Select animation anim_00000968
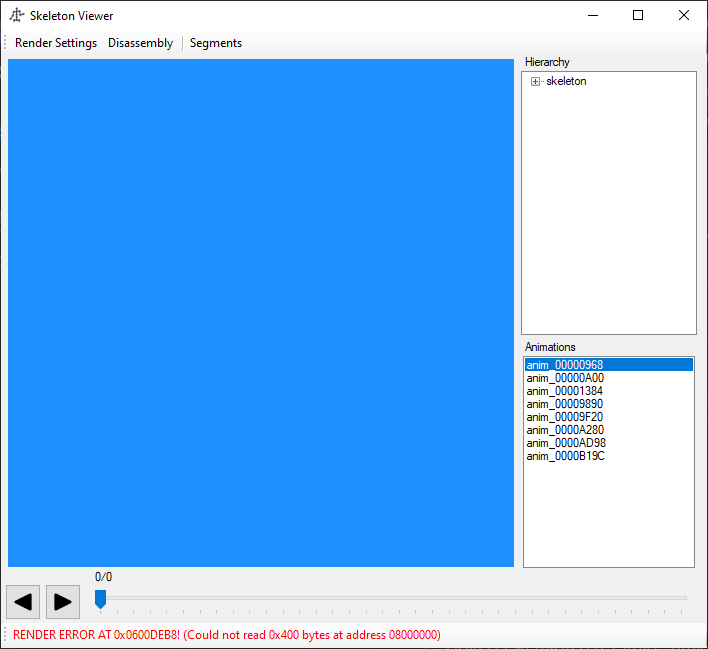This screenshot has height=649, width=708. [x=565, y=365]
